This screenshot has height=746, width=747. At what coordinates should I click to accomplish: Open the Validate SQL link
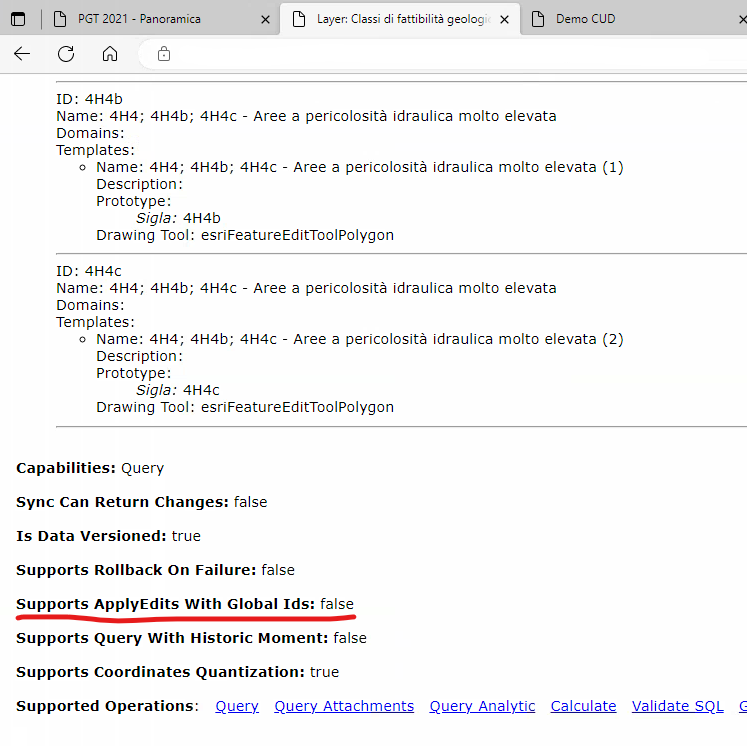(677, 706)
